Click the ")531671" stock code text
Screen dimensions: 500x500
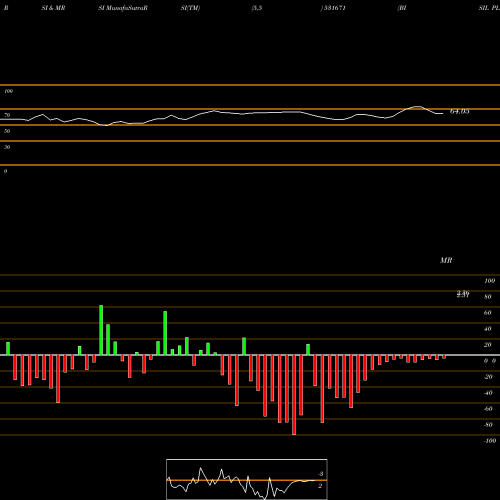[x=333, y=8]
